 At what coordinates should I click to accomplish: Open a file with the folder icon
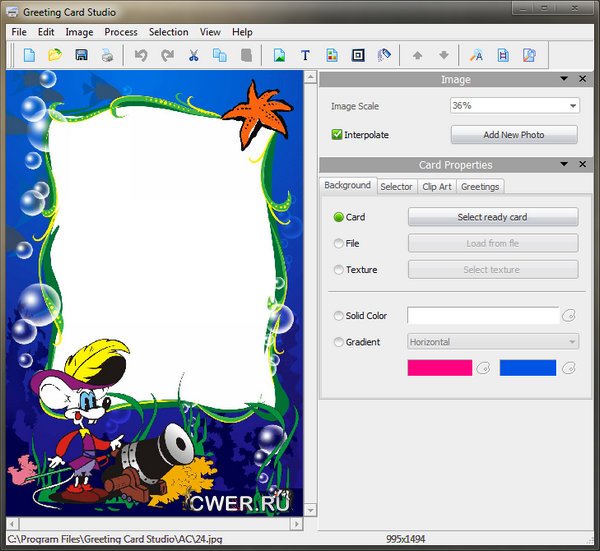pos(55,55)
